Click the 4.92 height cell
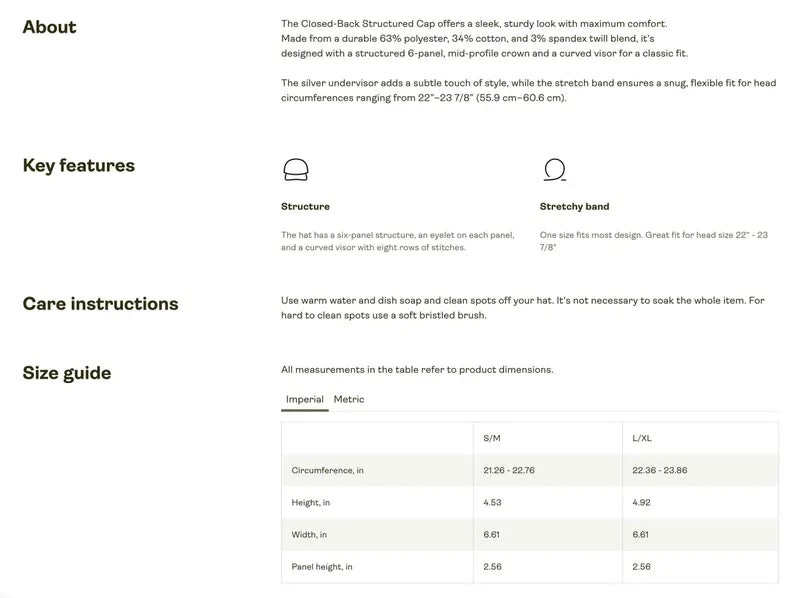 (641, 502)
